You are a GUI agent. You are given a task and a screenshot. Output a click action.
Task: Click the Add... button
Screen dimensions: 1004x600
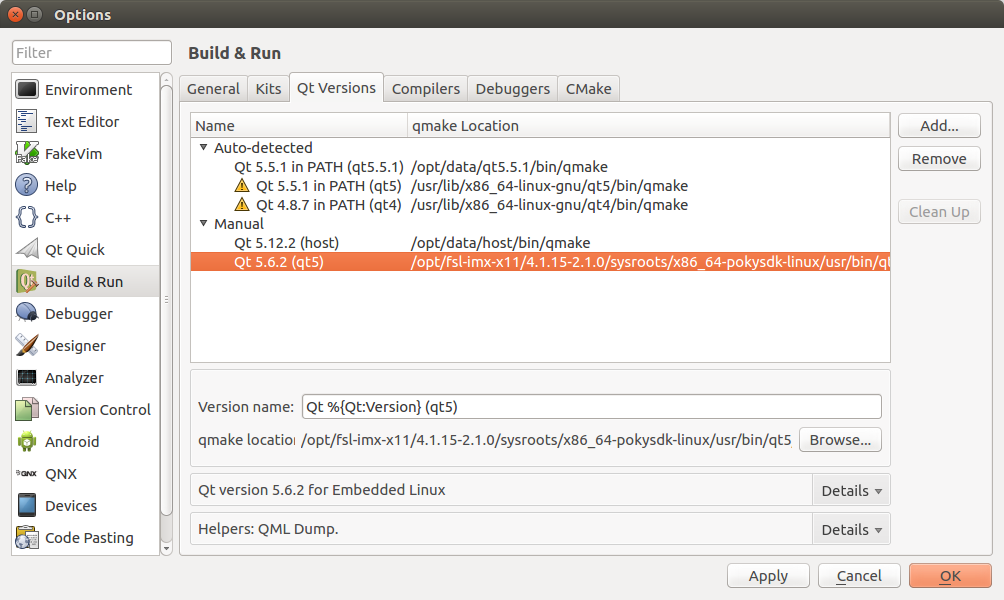[x=938, y=126]
